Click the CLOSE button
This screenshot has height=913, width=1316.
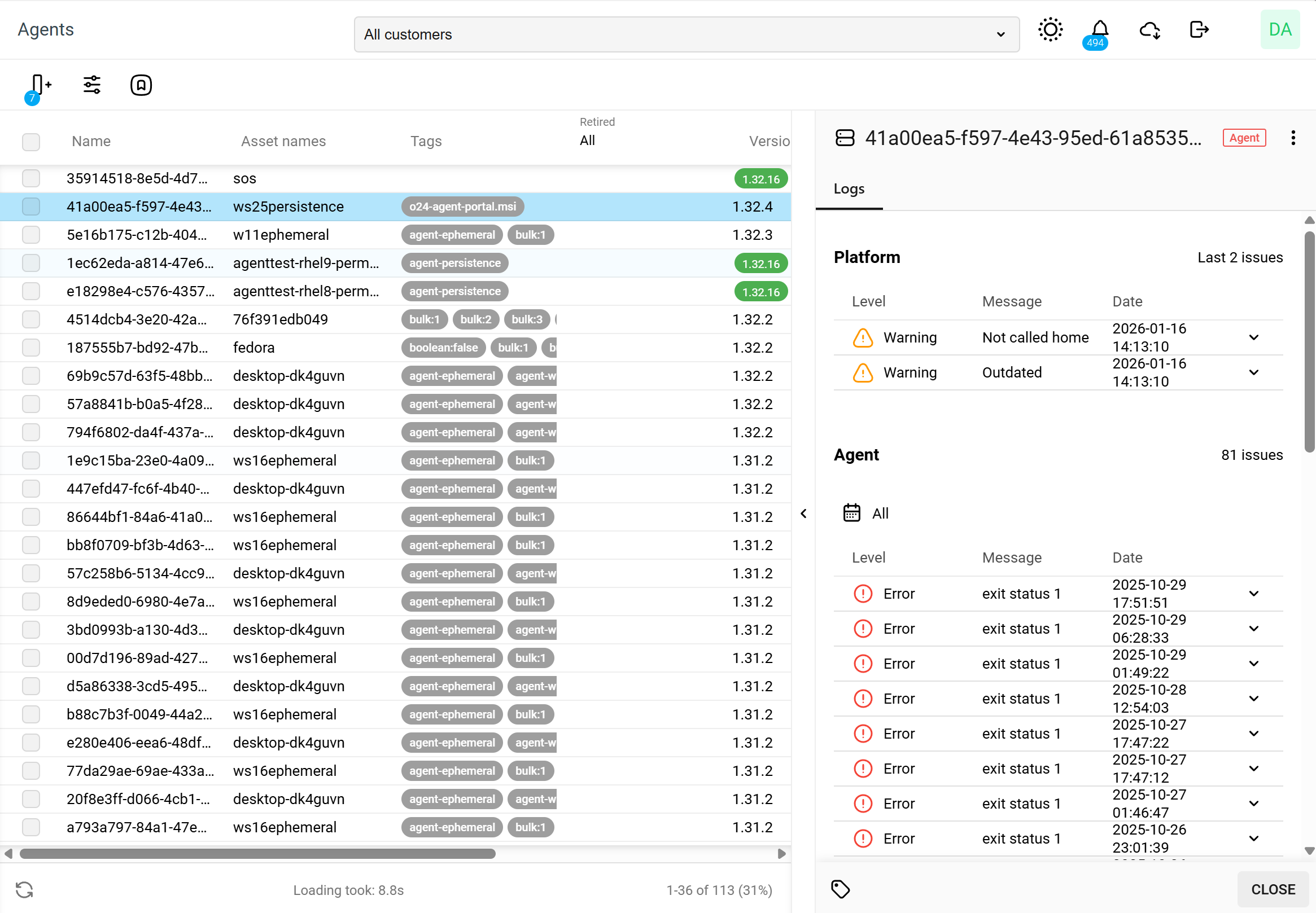(1273, 889)
